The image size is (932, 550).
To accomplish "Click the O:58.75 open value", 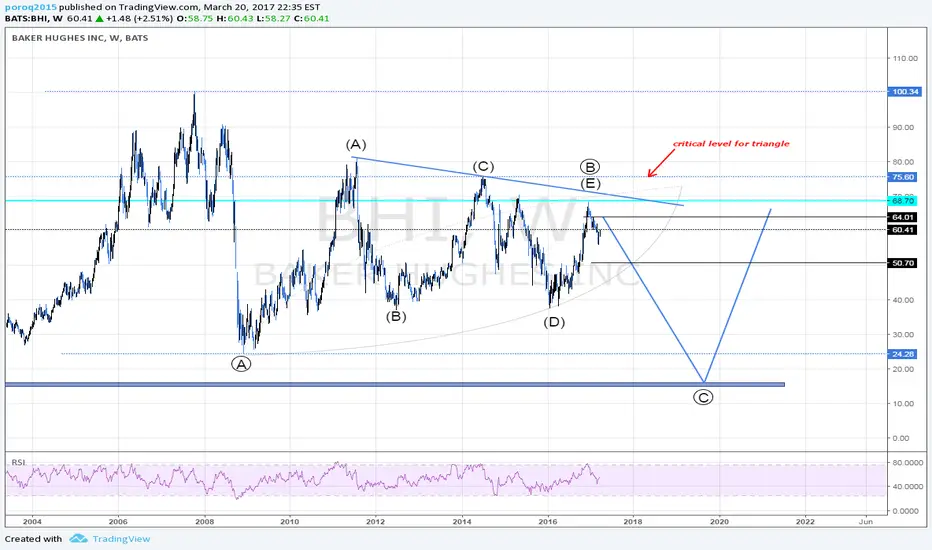I will (194, 18).
